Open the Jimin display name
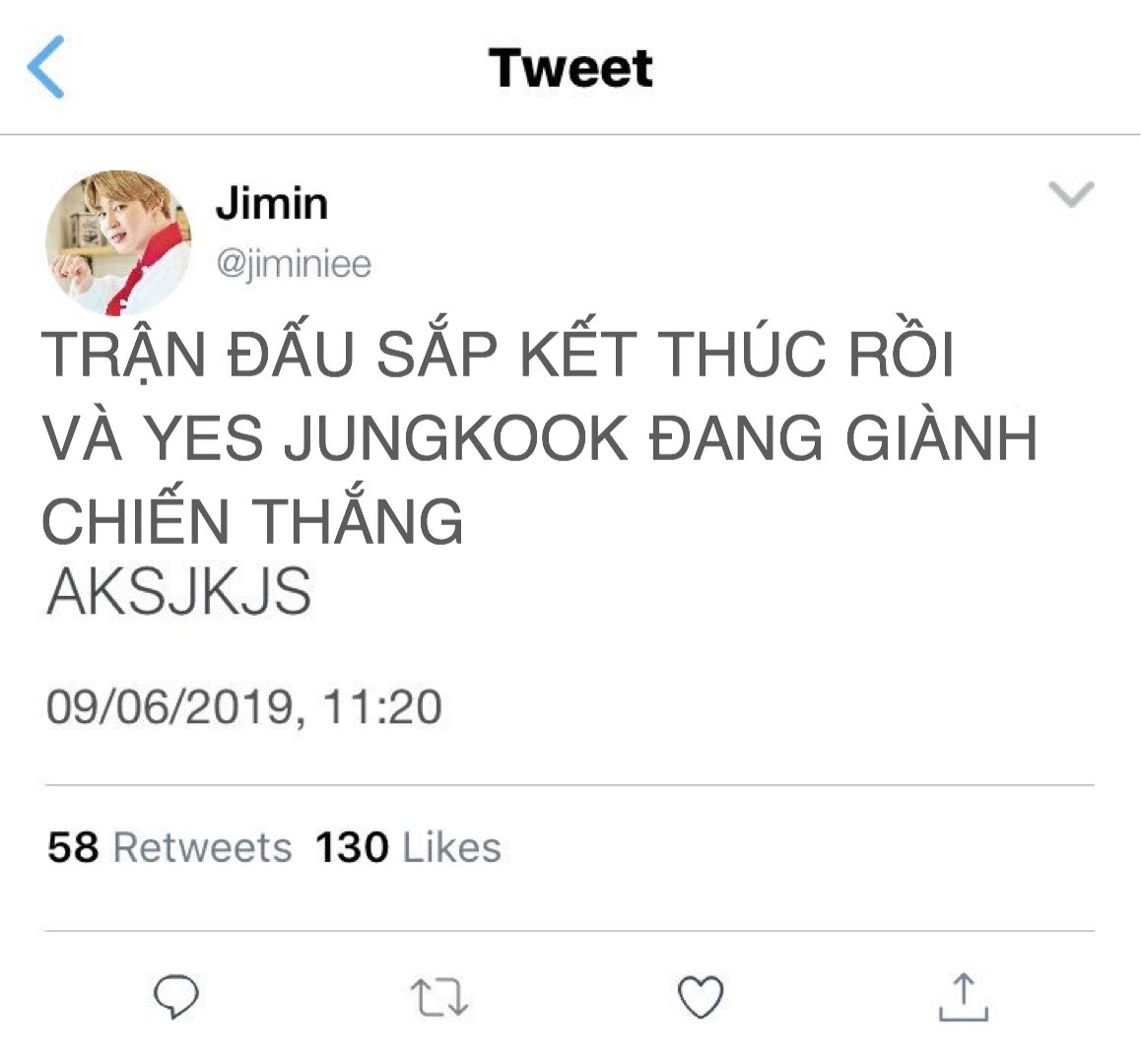 (271, 203)
